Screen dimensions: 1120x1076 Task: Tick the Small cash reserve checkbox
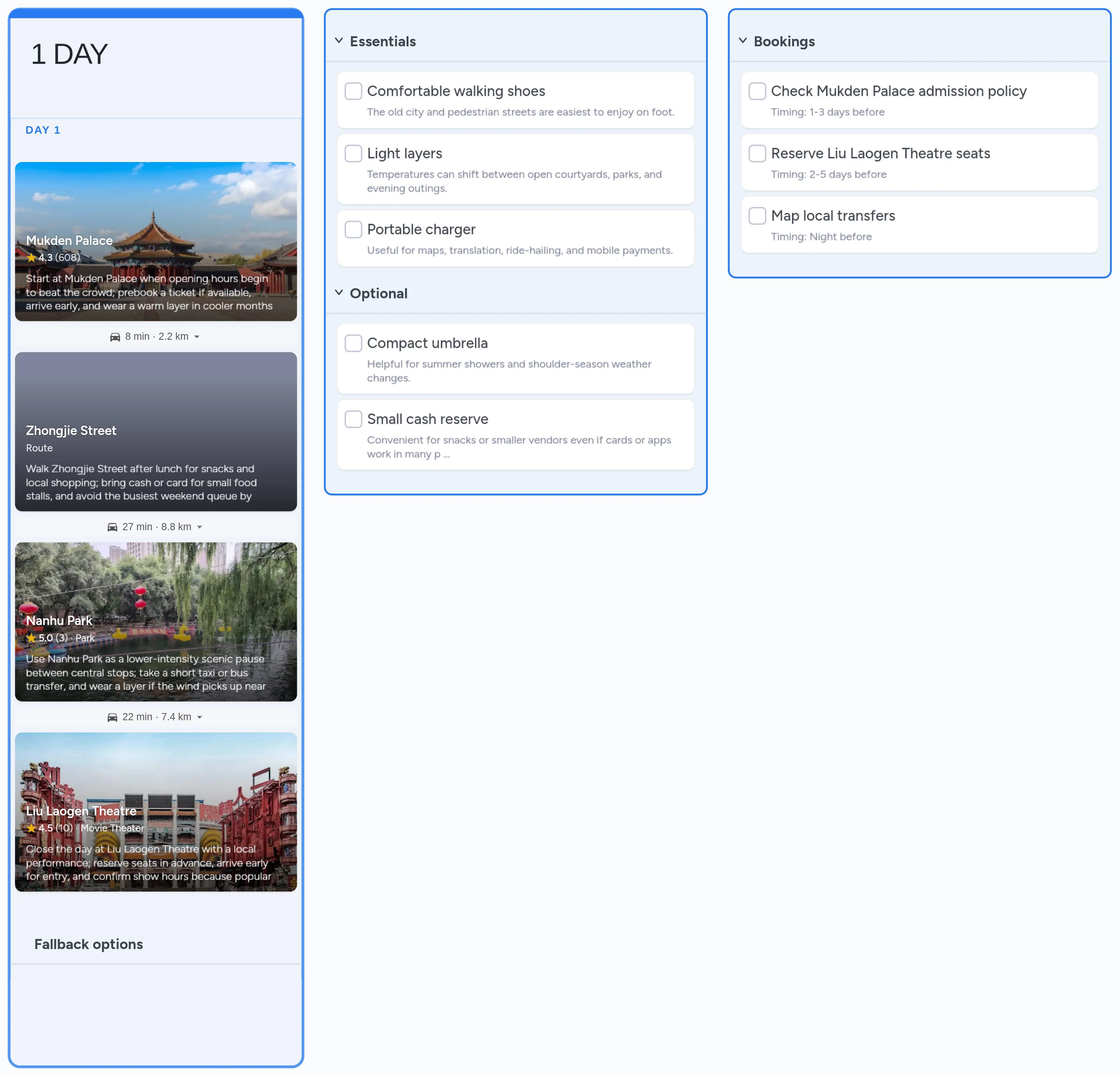[x=353, y=419]
